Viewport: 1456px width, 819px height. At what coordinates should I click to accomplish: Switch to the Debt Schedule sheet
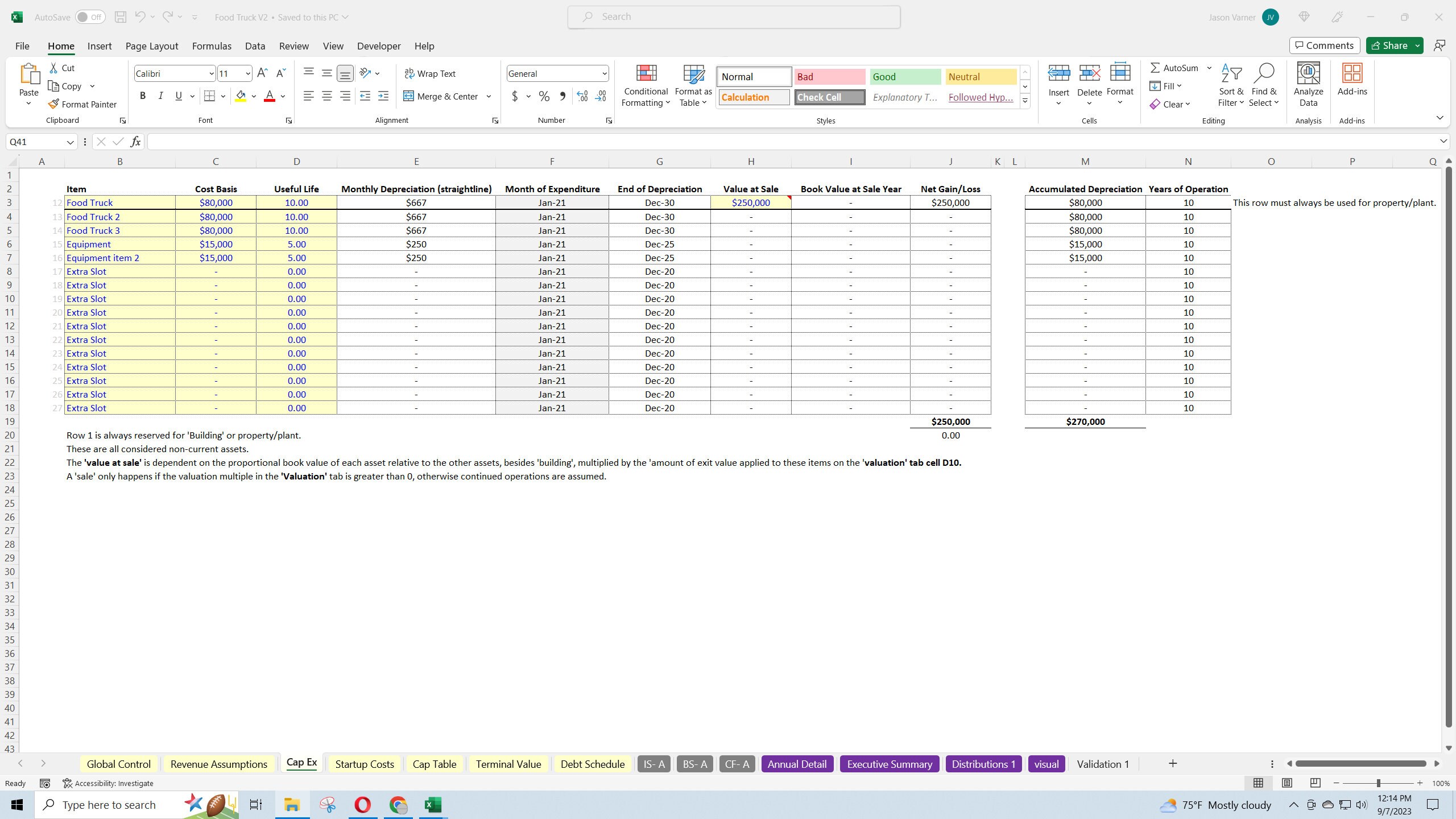[592, 764]
